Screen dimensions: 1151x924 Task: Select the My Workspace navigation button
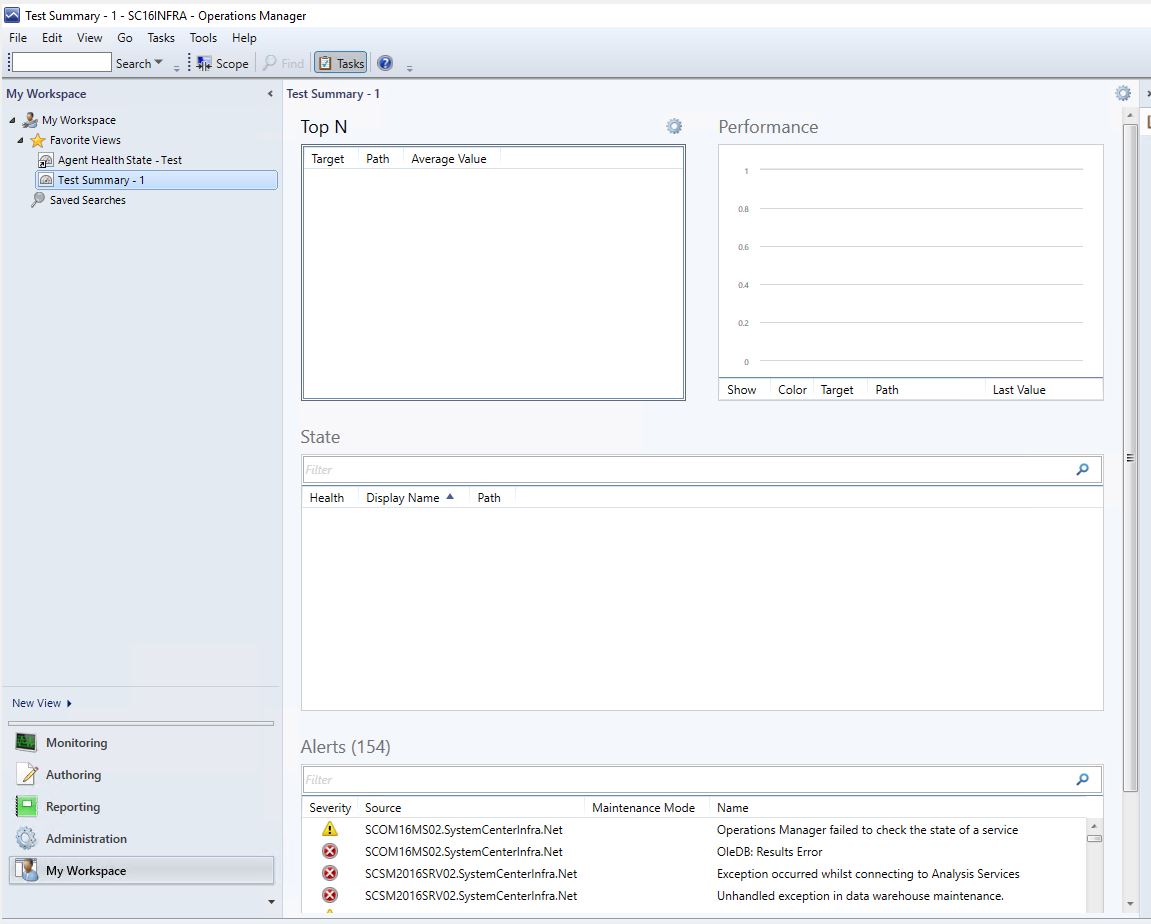tap(141, 870)
